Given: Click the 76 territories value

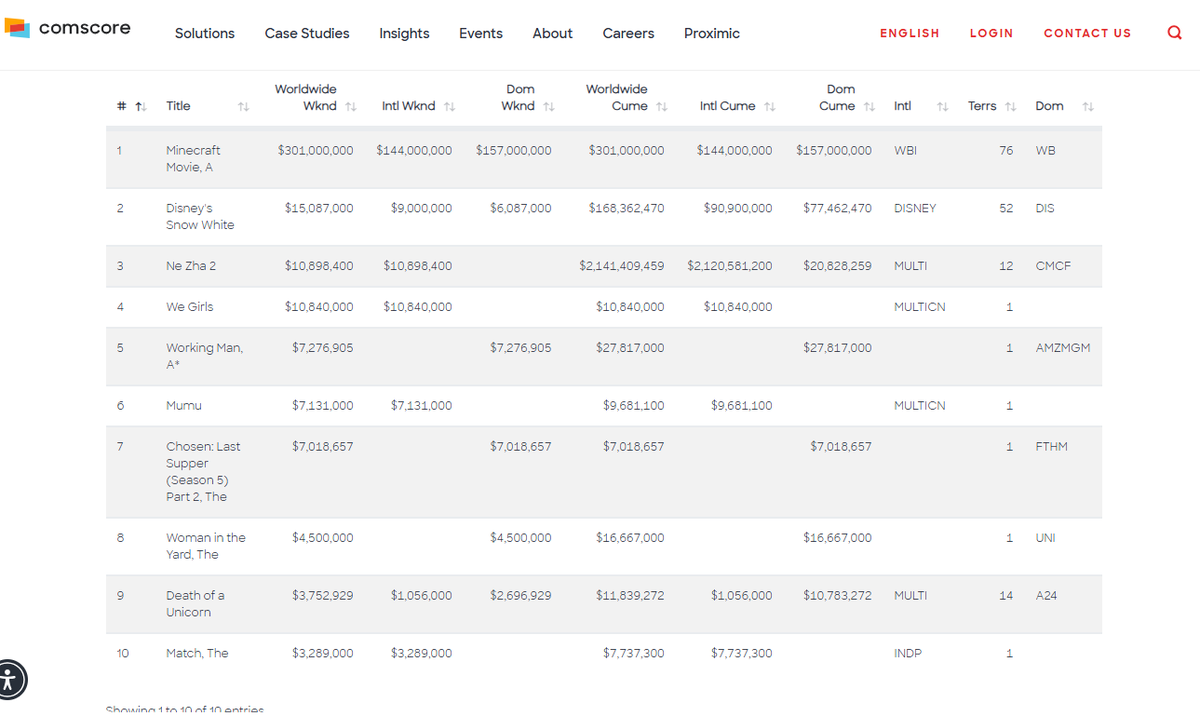Looking at the screenshot, I should (x=1006, y=150).
